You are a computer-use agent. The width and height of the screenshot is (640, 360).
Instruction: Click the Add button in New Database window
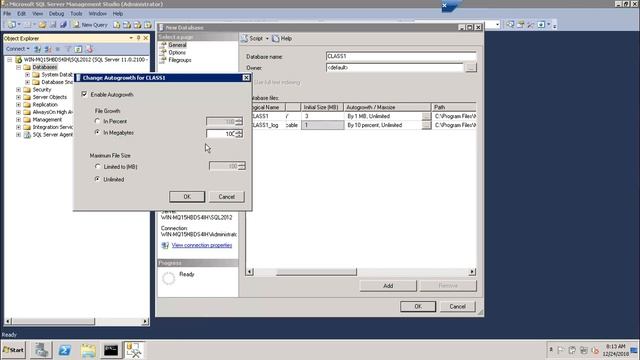pyautogui.click(x=388, y=286)
